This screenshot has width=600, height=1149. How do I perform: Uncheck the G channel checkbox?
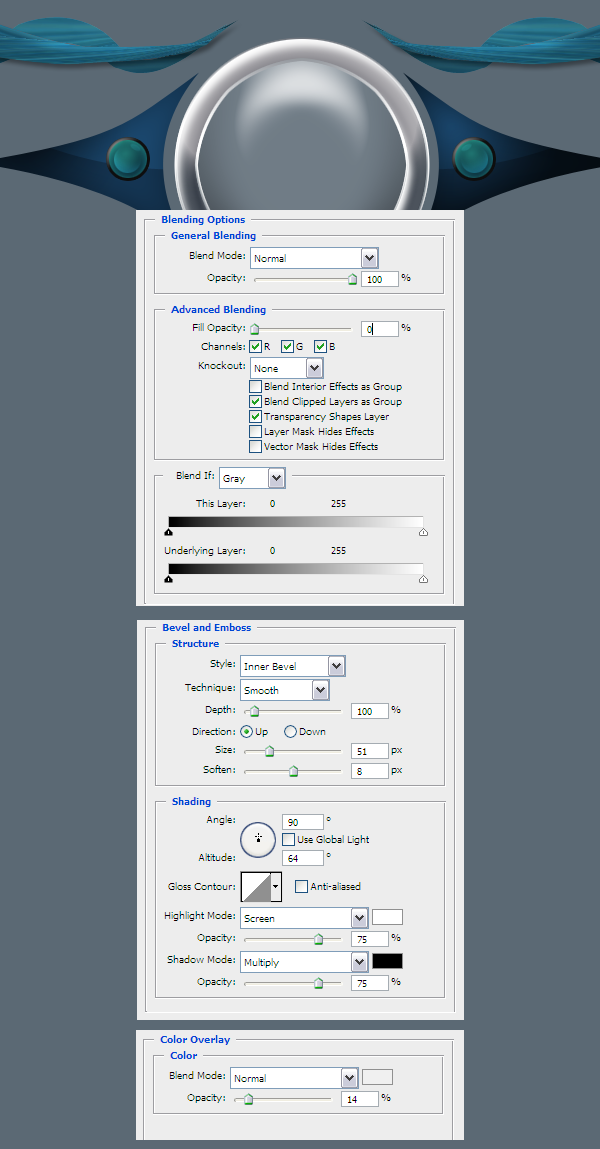coord(287,347)
